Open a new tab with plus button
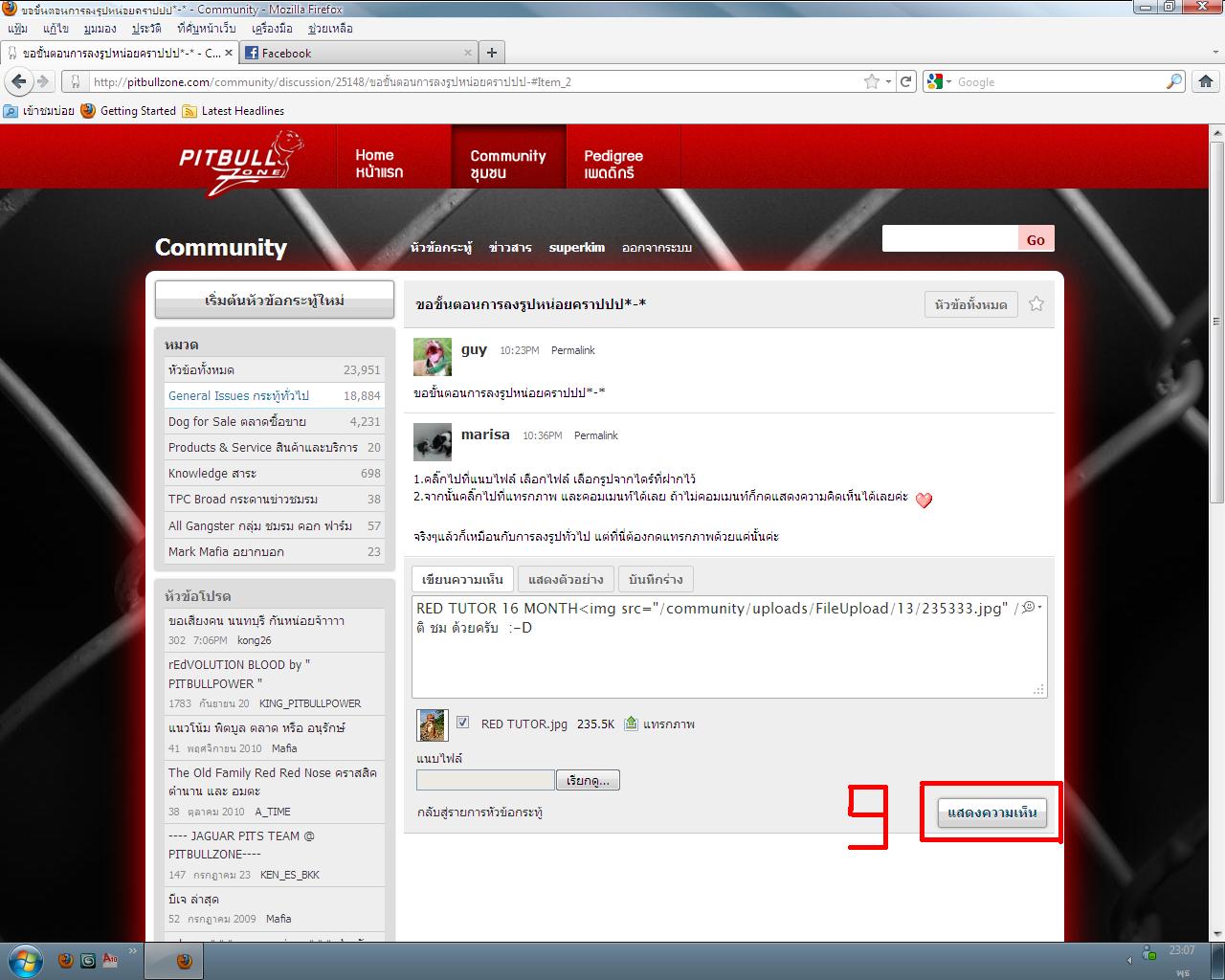The height and width of the screenshot is (980, 1225). [x=491, y=53]
